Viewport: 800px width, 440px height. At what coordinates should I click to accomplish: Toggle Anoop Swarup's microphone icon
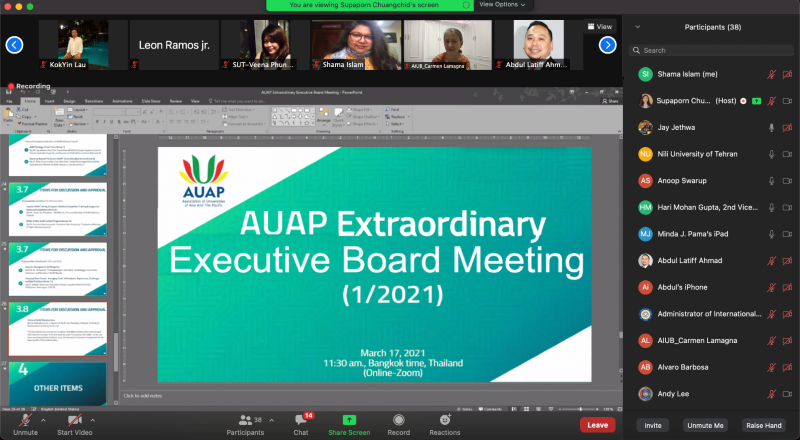771,180
